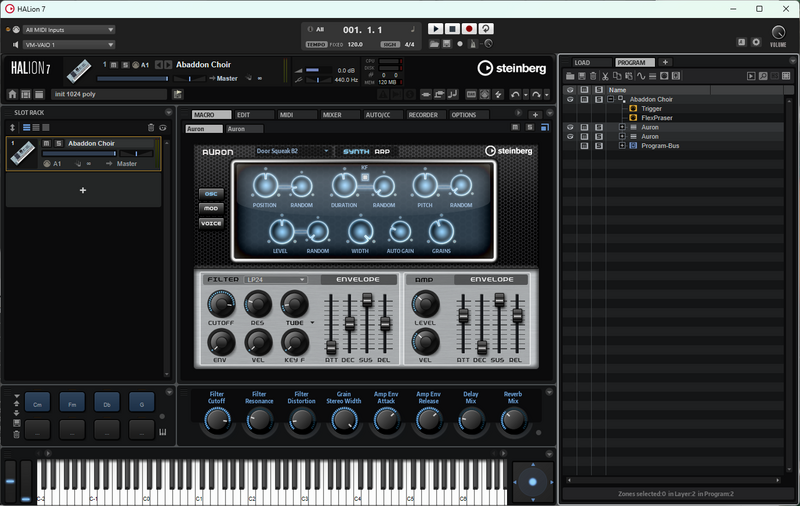The width and height of the screenshot is (800, 506).
Task: Click the Cm chord trigger pad
Action: [38, 402]
